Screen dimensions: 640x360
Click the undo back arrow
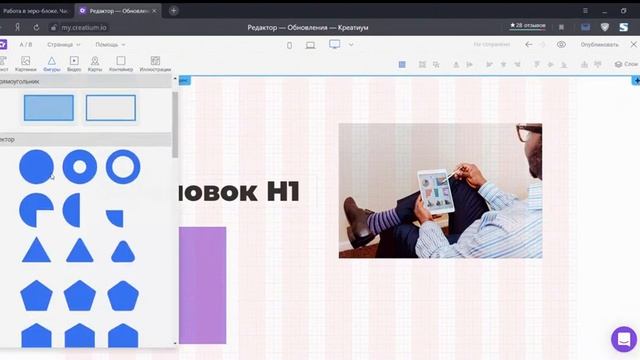tap(529, 44)
